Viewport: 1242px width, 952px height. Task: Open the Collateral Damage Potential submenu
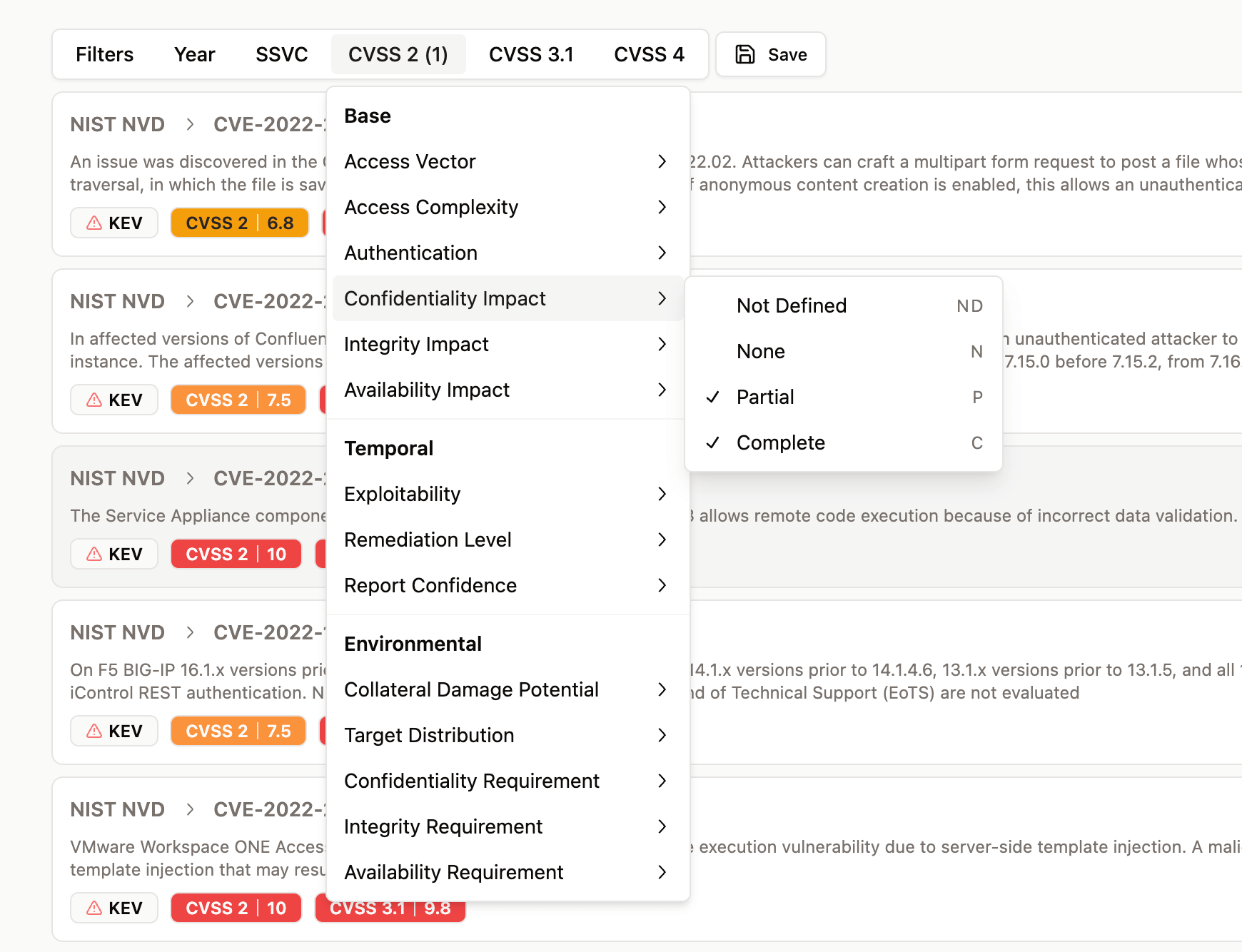(x=507, y=690)
